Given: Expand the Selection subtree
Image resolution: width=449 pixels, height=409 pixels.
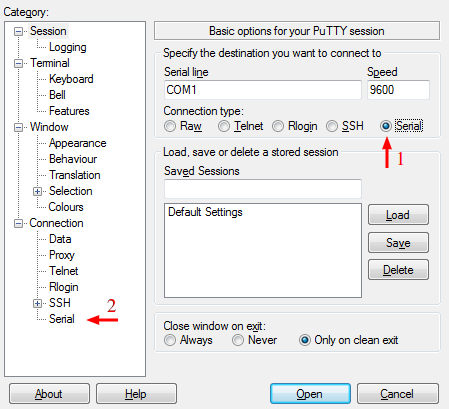Looking at the screenshot, I should (37, 191).
